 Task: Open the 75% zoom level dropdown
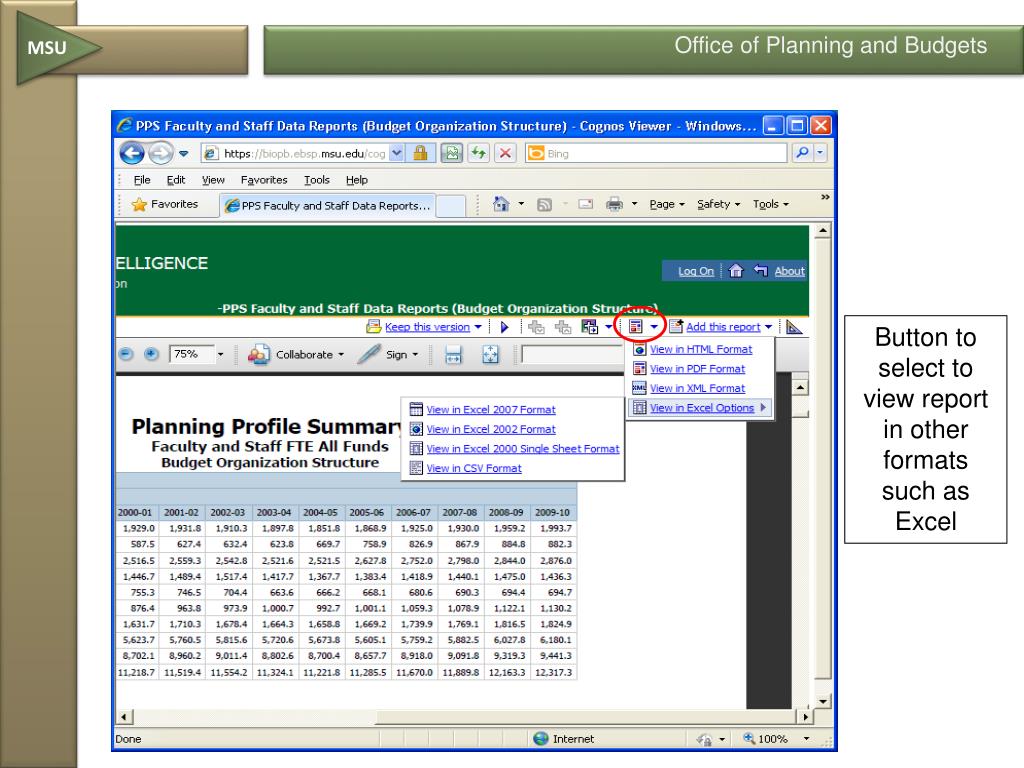(x=220, y=355)
